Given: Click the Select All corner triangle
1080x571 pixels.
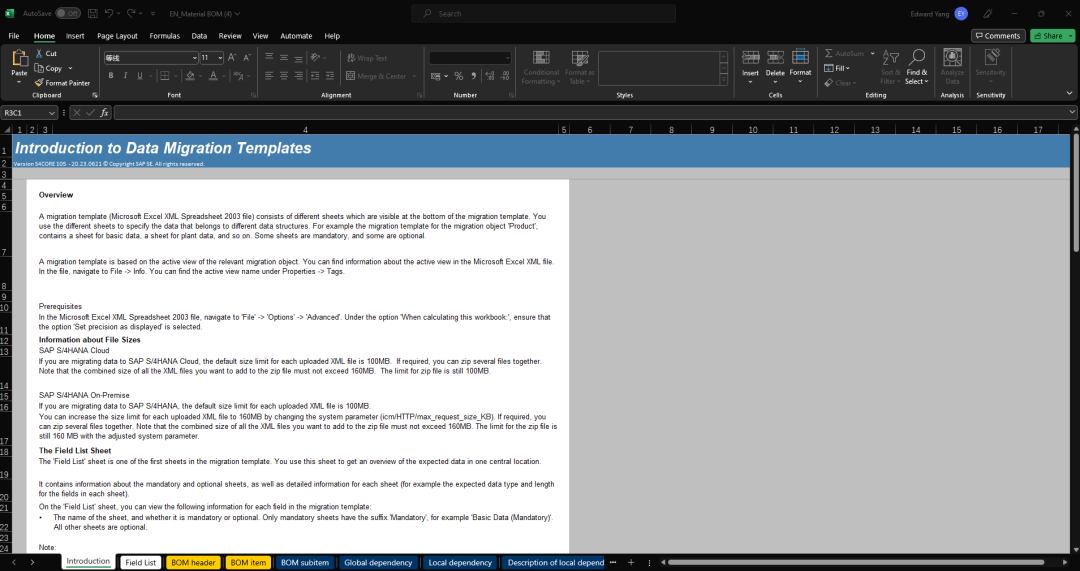Looking at the screenshot, I should coord(7,129).
